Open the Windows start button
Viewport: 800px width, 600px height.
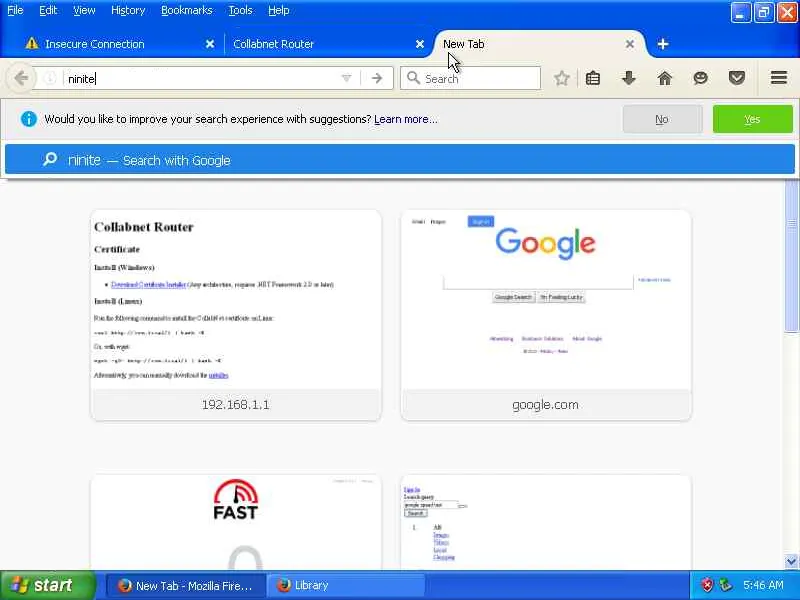(x=47, y=585)
